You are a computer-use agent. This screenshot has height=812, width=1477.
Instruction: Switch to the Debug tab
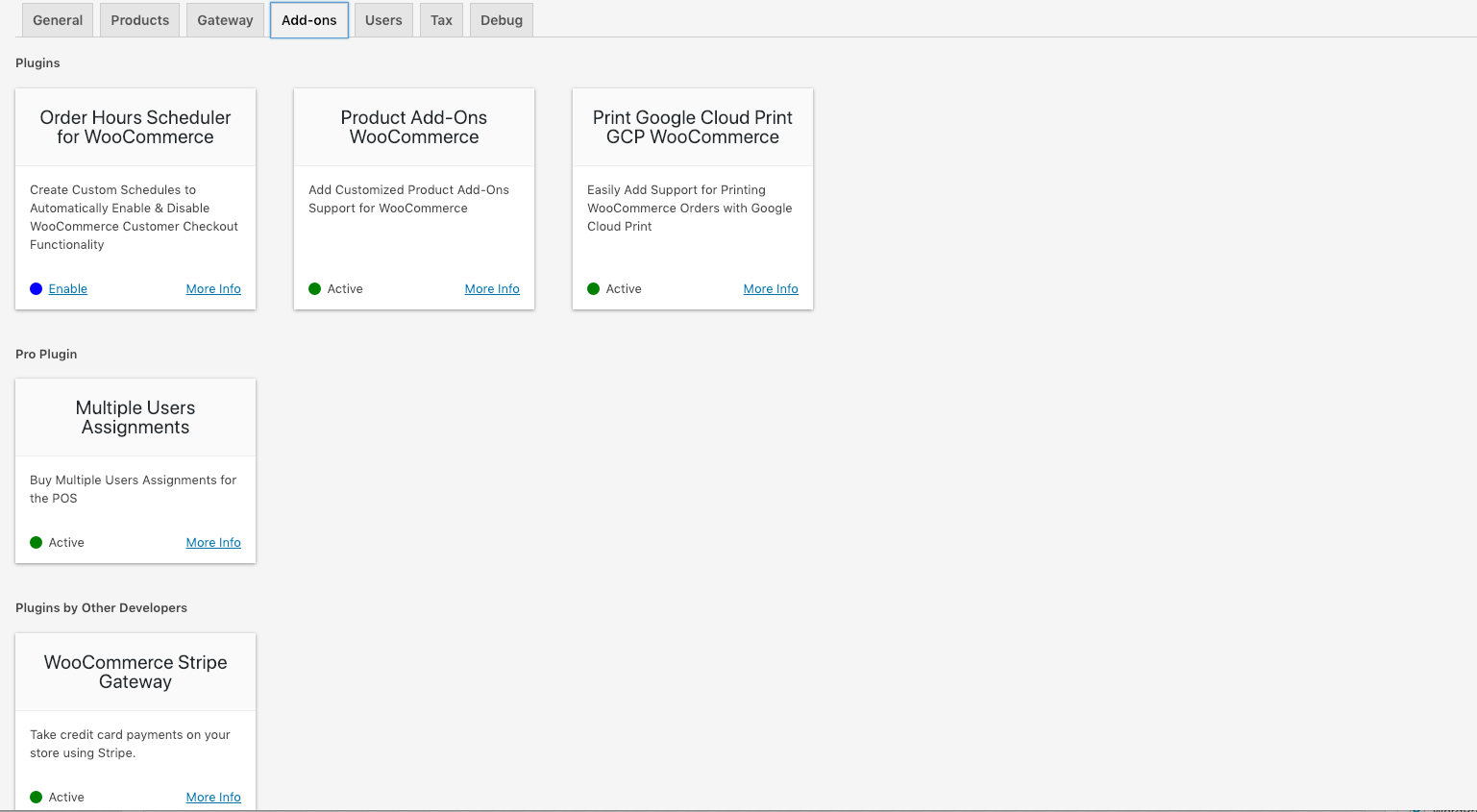coord(502,20)
